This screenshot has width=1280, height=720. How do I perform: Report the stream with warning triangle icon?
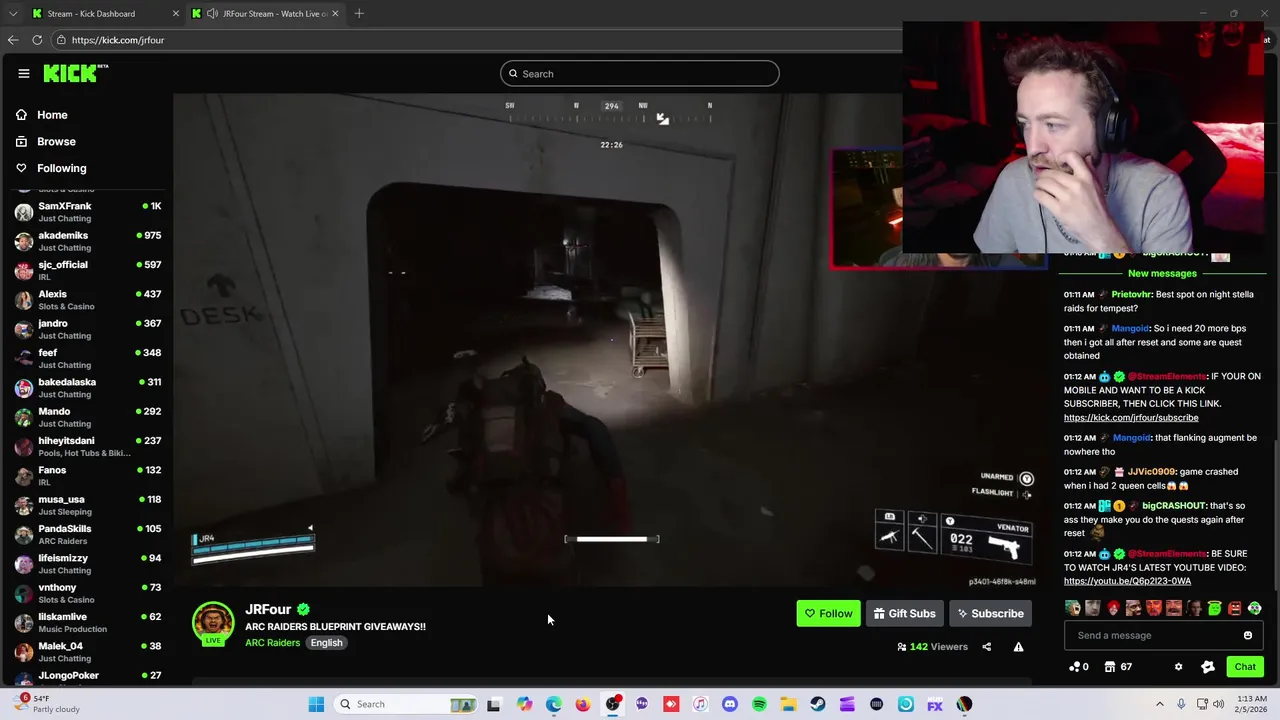[1018, 647]
